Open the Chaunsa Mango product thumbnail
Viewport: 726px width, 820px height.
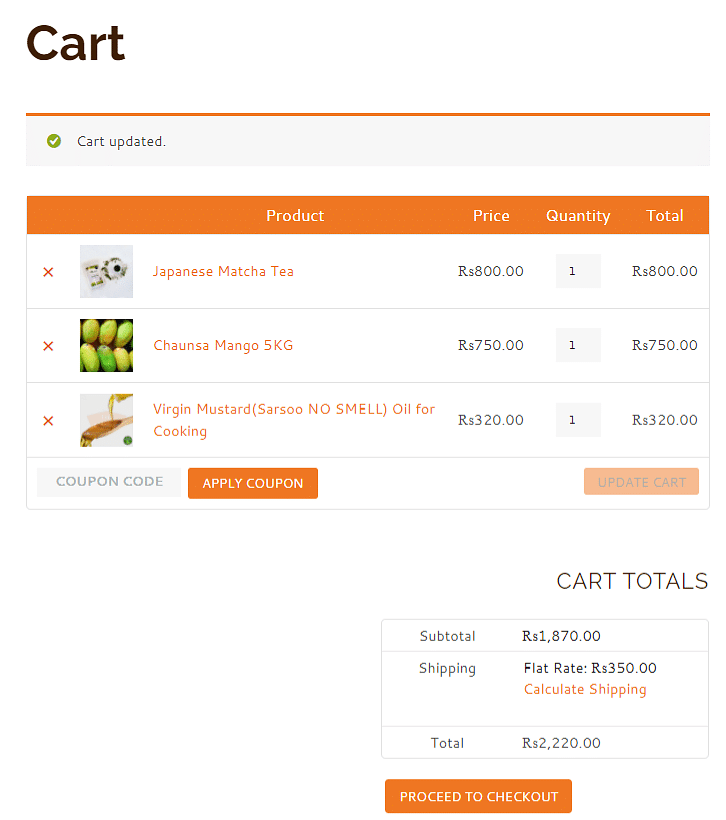point(106,345)
